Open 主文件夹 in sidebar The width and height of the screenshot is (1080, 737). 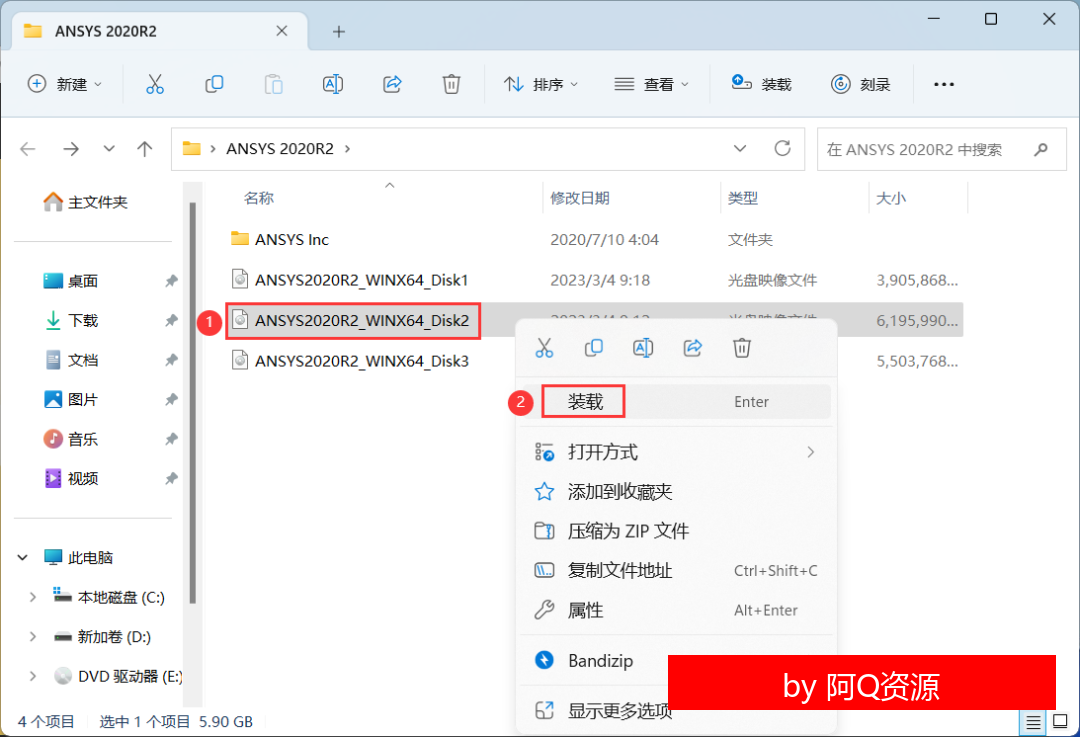(x=86, y=202)
